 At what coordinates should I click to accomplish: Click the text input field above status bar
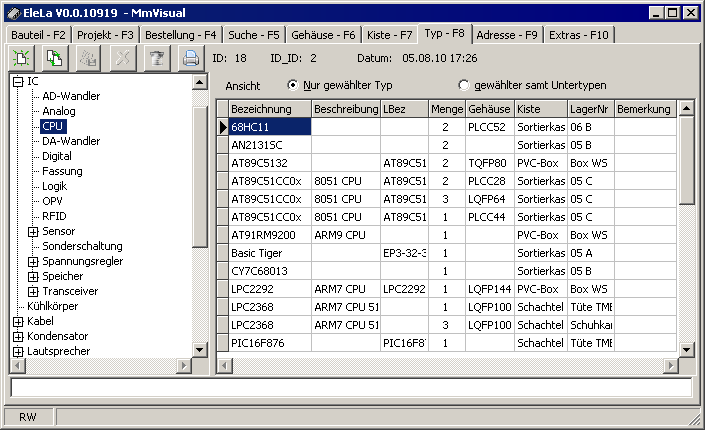tap(350, 387)
